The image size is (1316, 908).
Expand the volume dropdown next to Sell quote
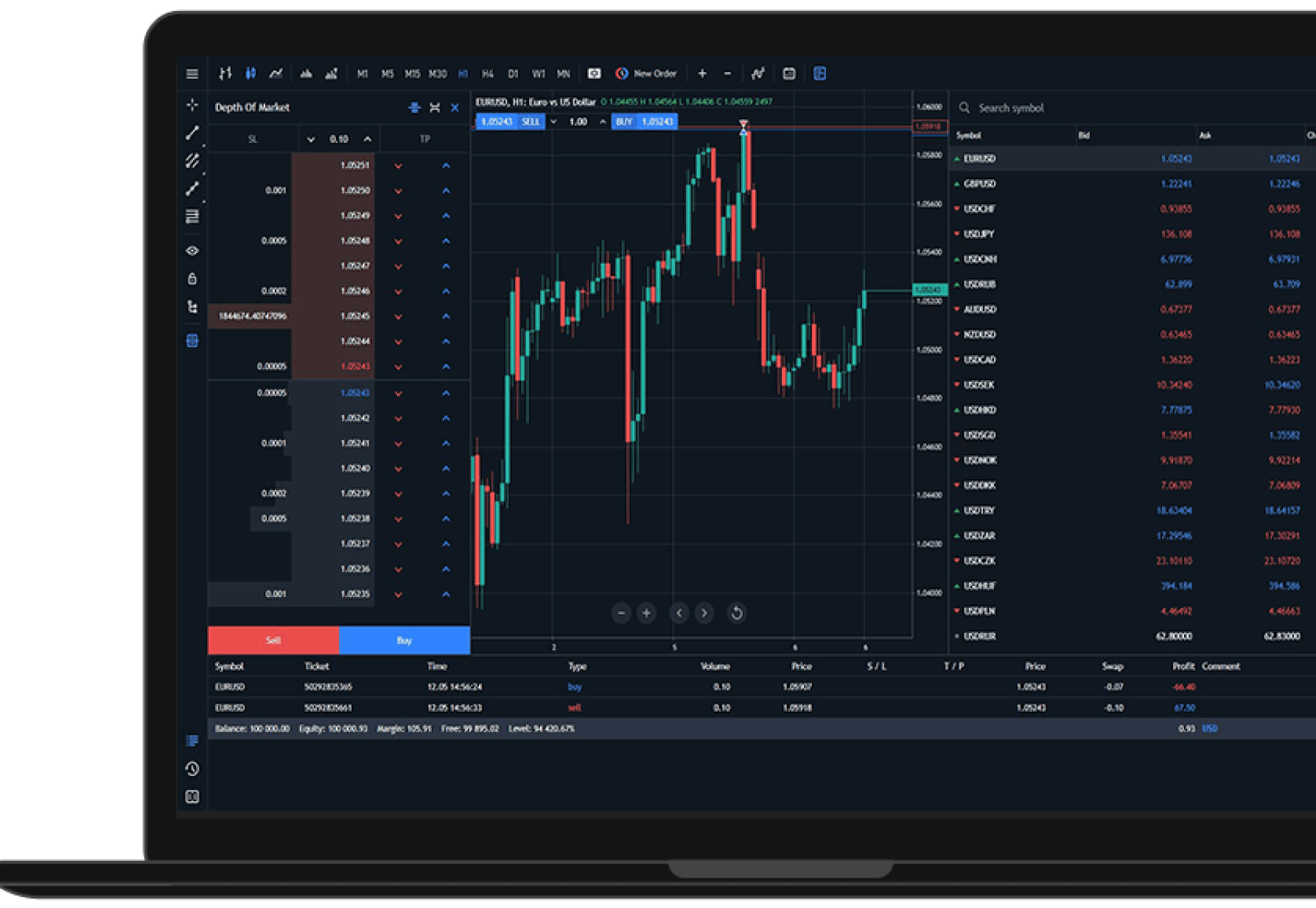coord(553,122)
